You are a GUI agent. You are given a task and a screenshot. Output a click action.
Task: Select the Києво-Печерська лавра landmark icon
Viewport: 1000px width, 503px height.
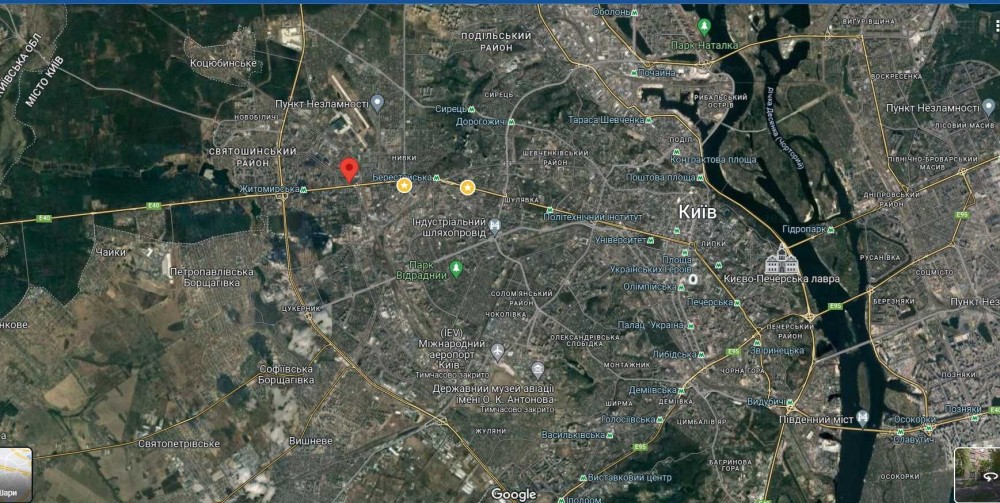click(782, 259)
